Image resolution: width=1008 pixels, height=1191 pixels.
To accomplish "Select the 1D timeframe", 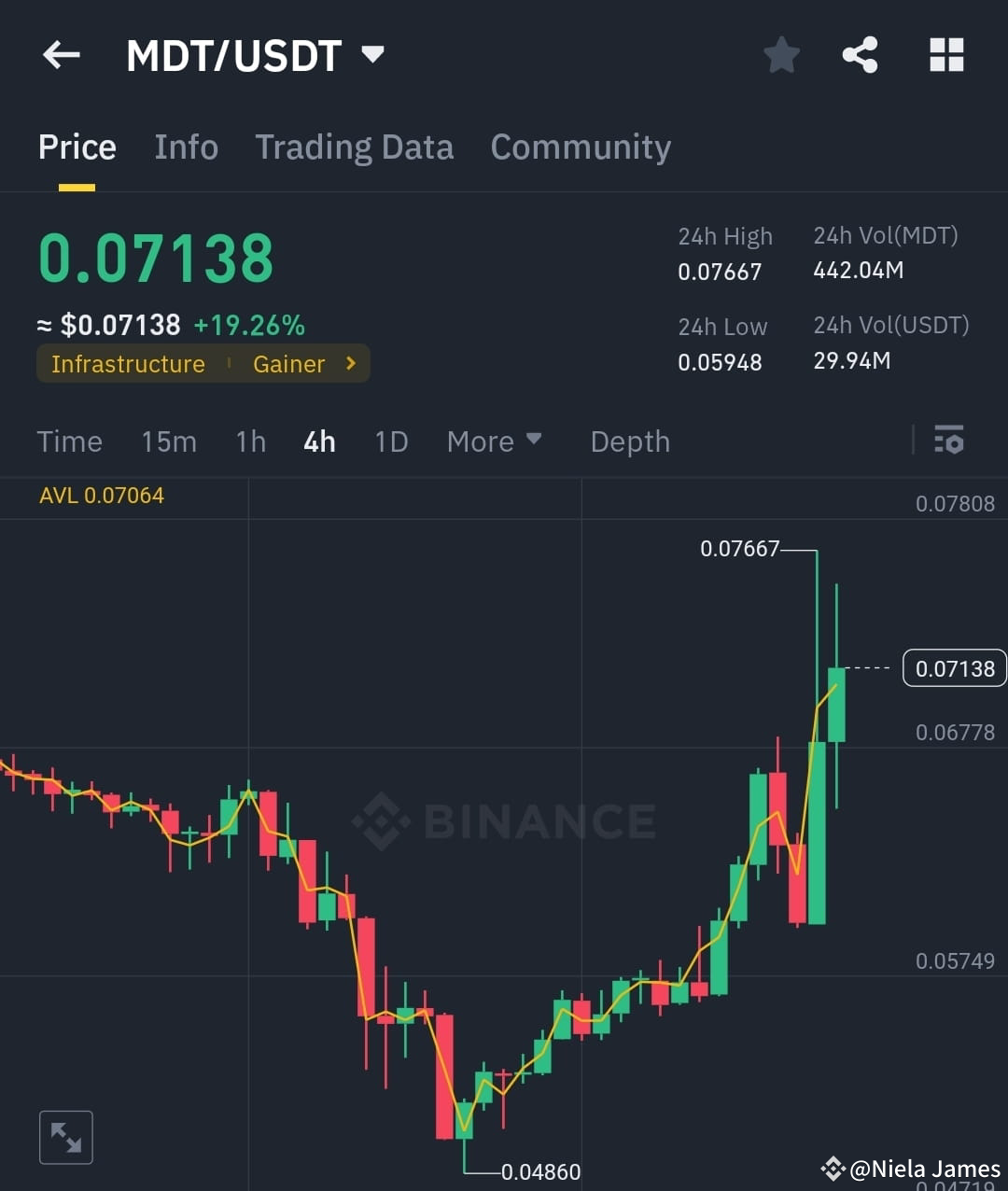I will 391,441.
